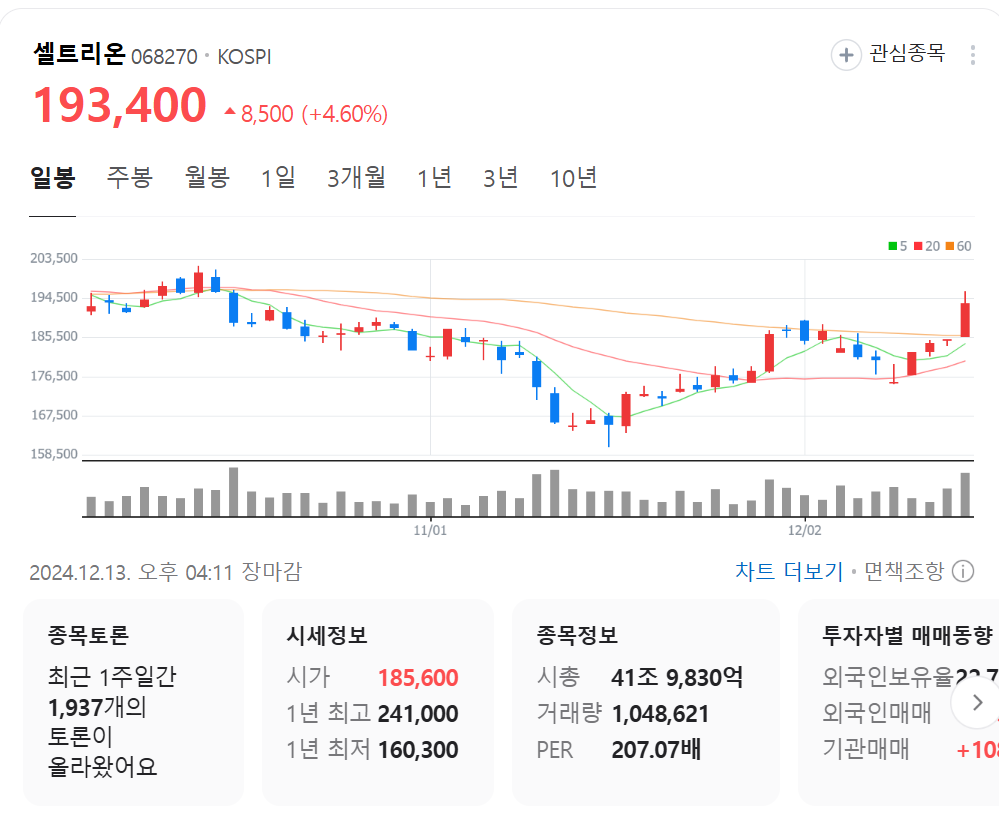Click the 관심종목 label

click(x=907, y=54)
